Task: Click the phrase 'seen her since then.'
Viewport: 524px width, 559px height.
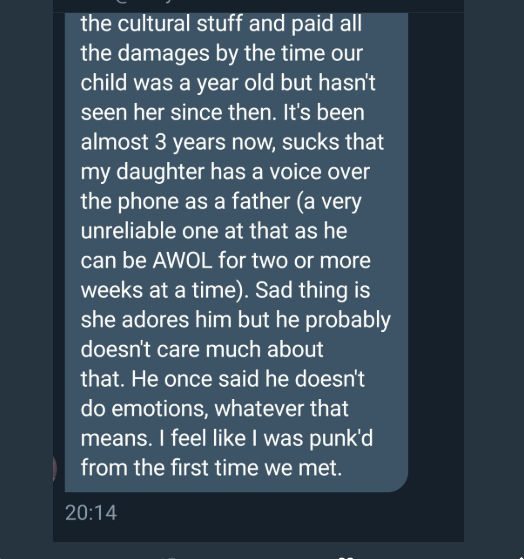Action: (179, 112)
